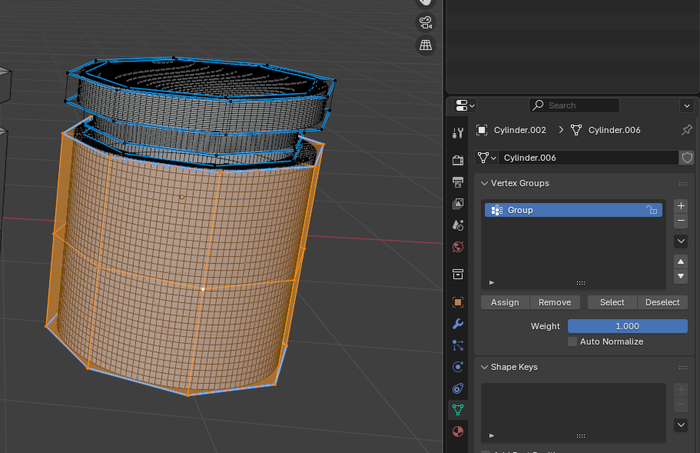
Task: Collapse the Vertex Groups panel
Action: [484, 183]
